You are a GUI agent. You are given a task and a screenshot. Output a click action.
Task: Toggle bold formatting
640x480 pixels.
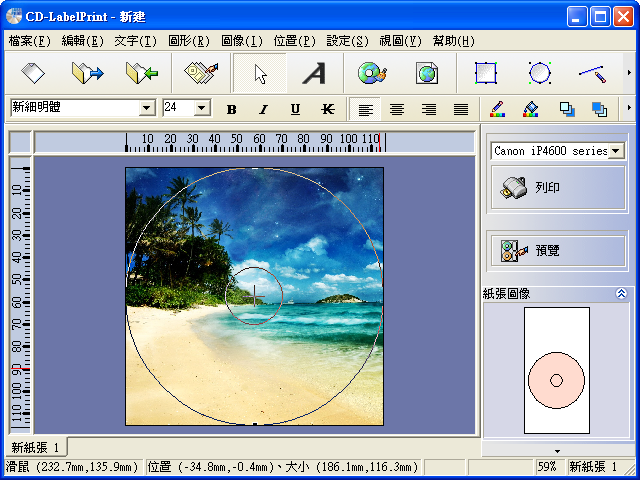(x=231, y=109)
